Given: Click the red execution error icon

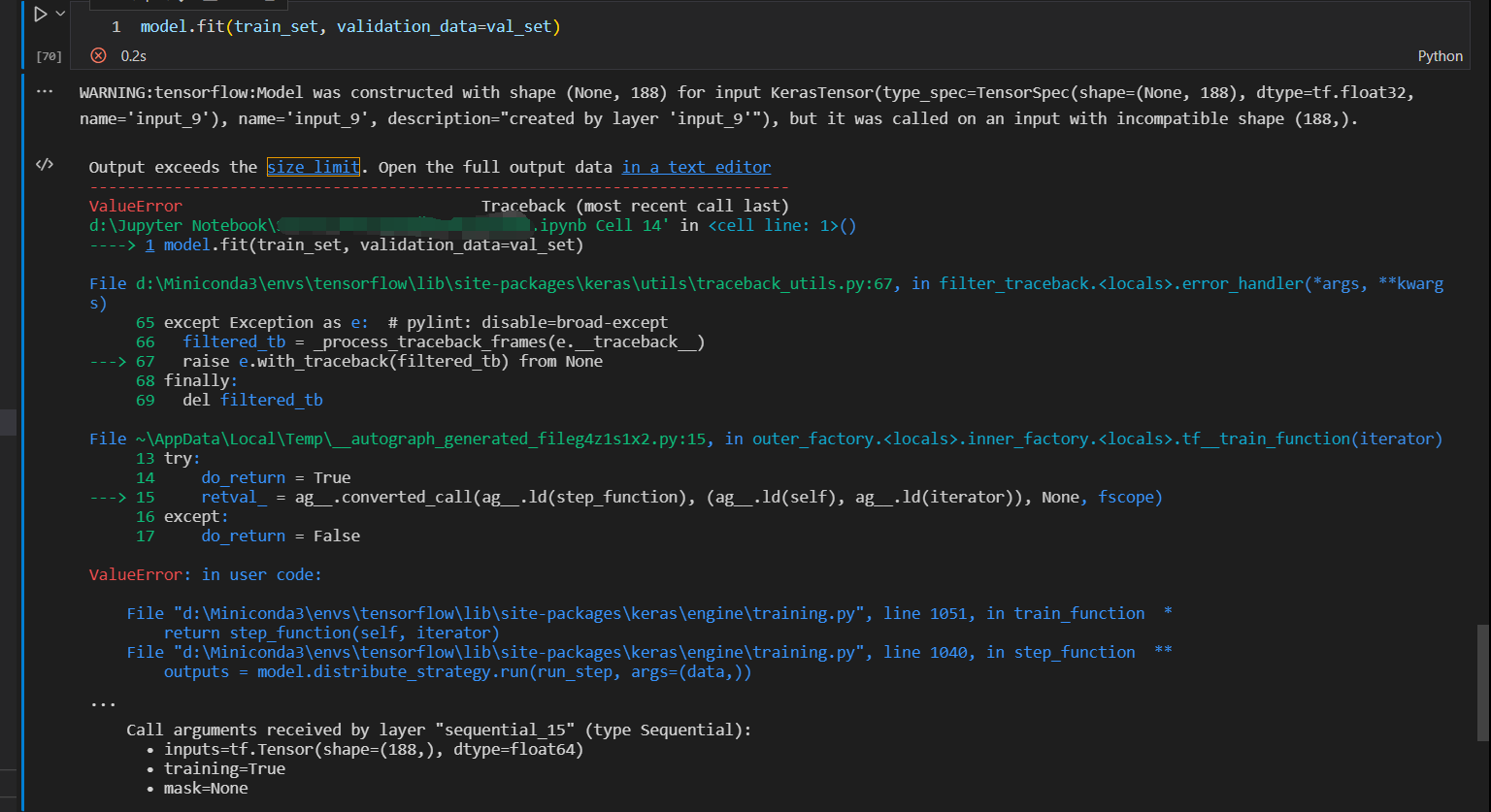Looking at the screenshot, I should pos(98,56).
